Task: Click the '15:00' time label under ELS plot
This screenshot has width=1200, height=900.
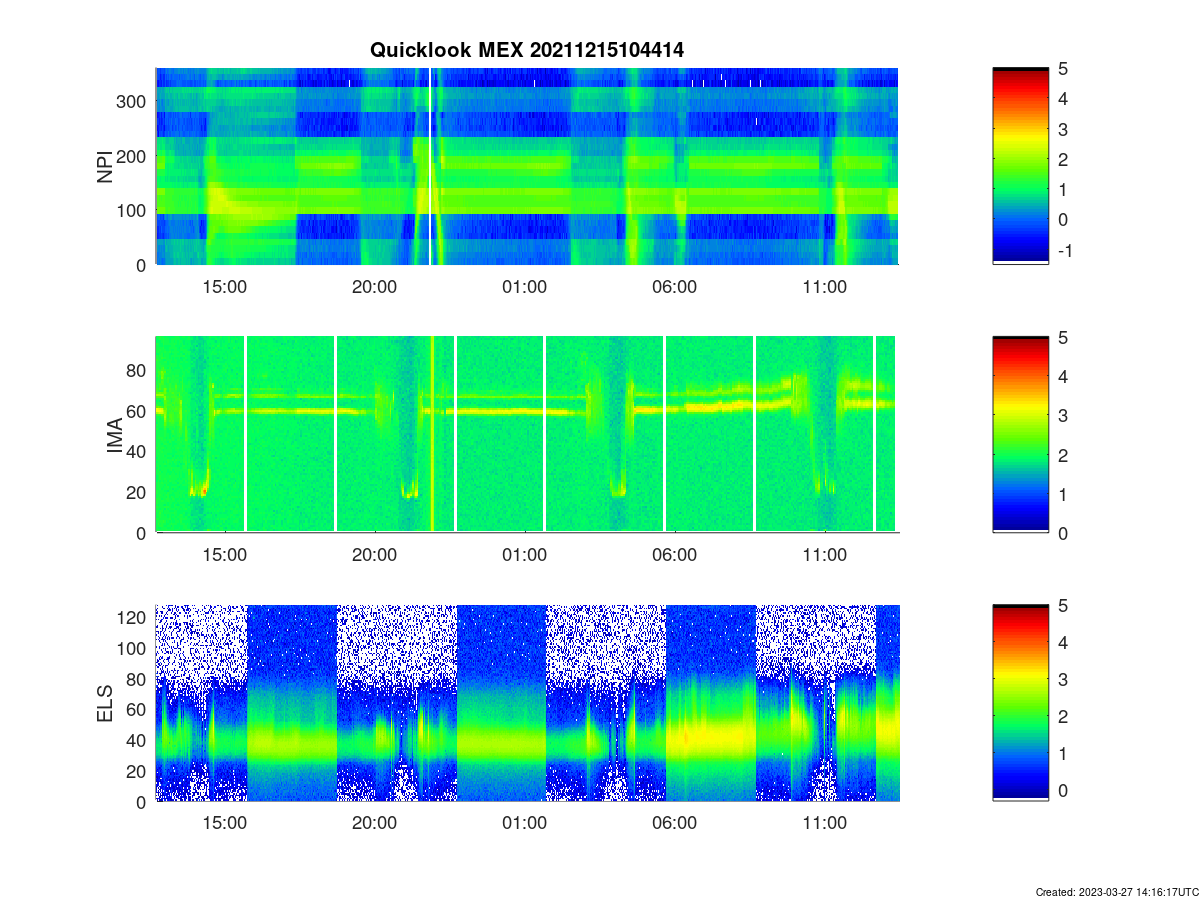Action: click(225, 823)
